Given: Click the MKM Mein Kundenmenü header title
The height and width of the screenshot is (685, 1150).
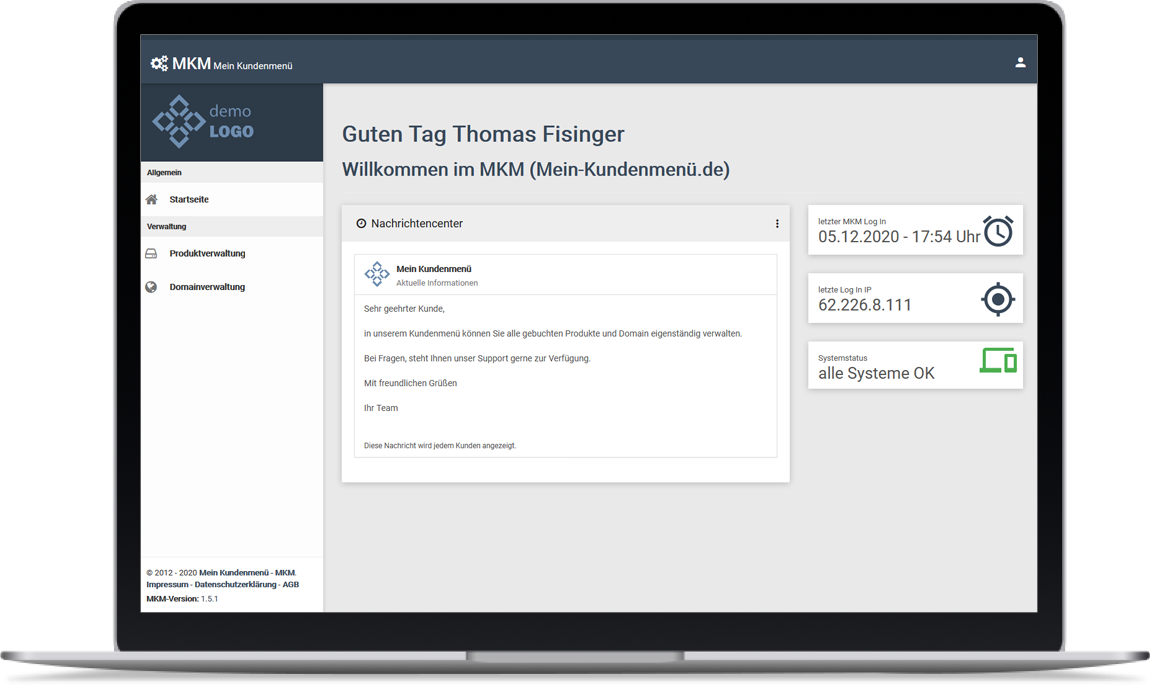Looking at the screenshot, I should (x=232, y=64).
